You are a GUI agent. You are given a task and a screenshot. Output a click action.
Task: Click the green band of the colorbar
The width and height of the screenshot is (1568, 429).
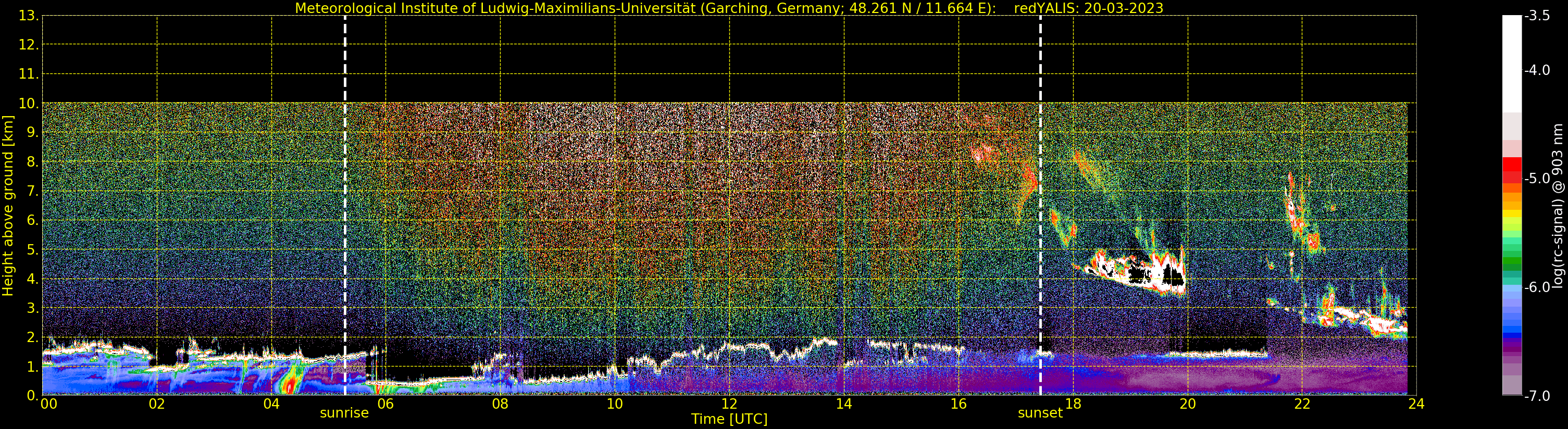(x=1512, y=260)
